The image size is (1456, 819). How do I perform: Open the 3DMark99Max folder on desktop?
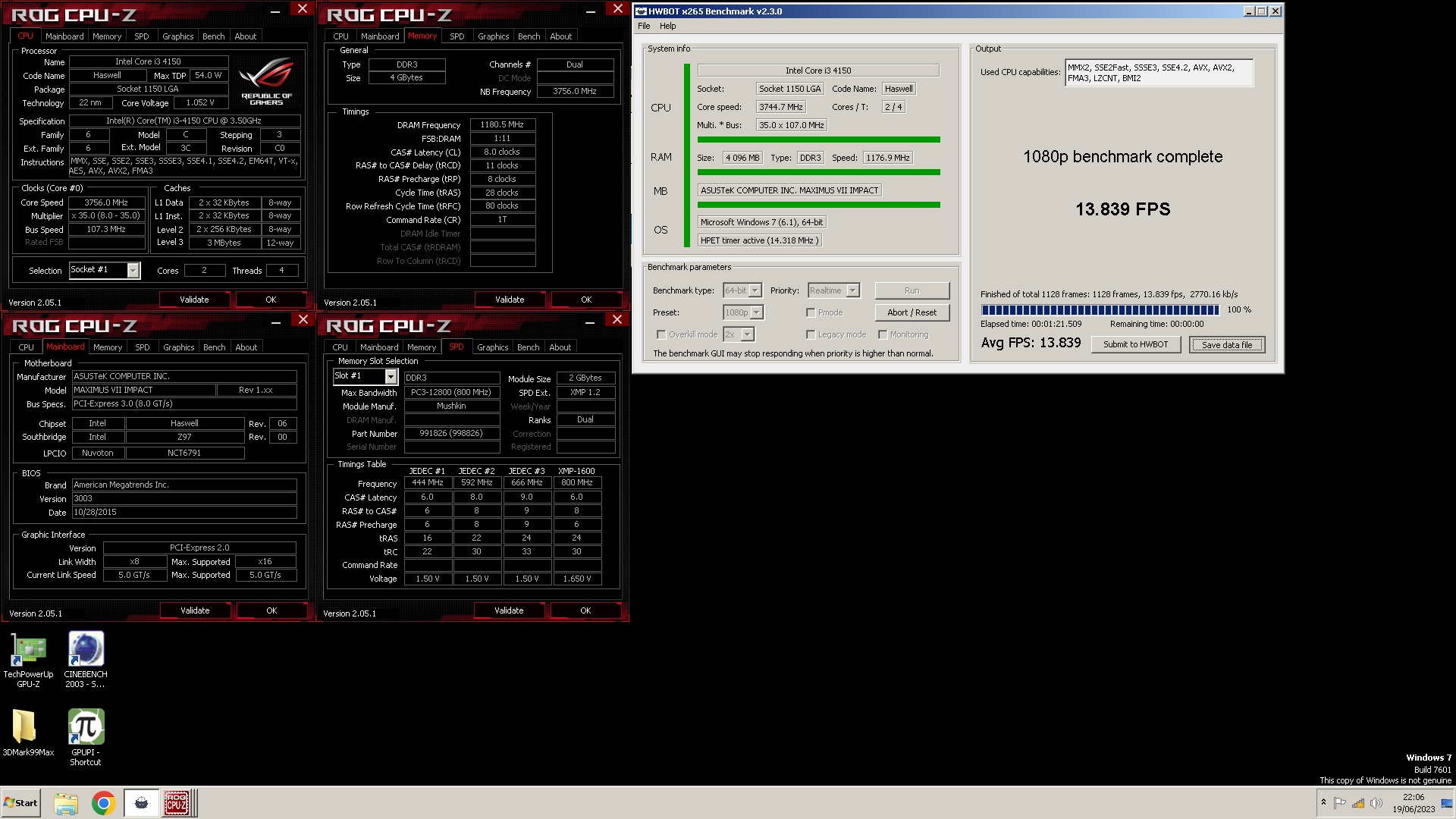[x=28, y=733]
